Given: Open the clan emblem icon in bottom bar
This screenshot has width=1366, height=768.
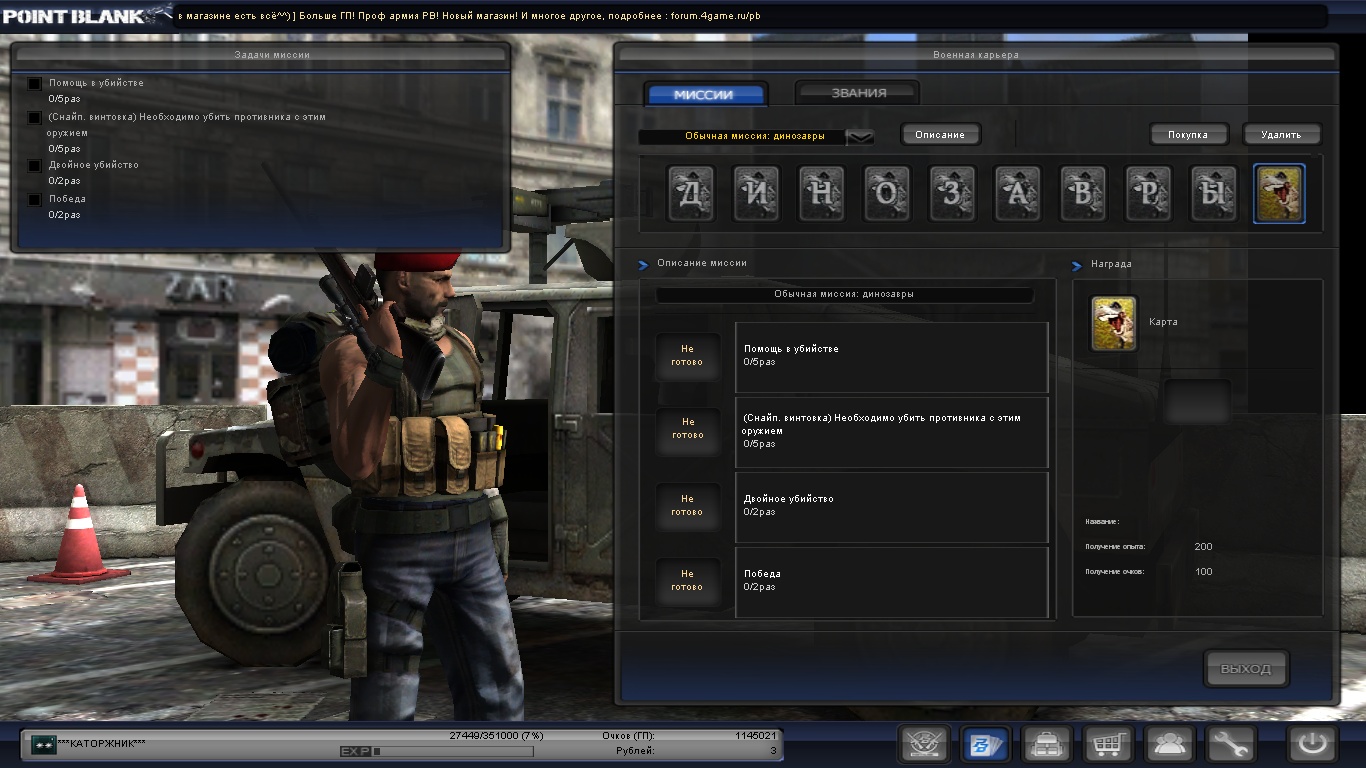Looking at the screenshot, I should (924, 744).
